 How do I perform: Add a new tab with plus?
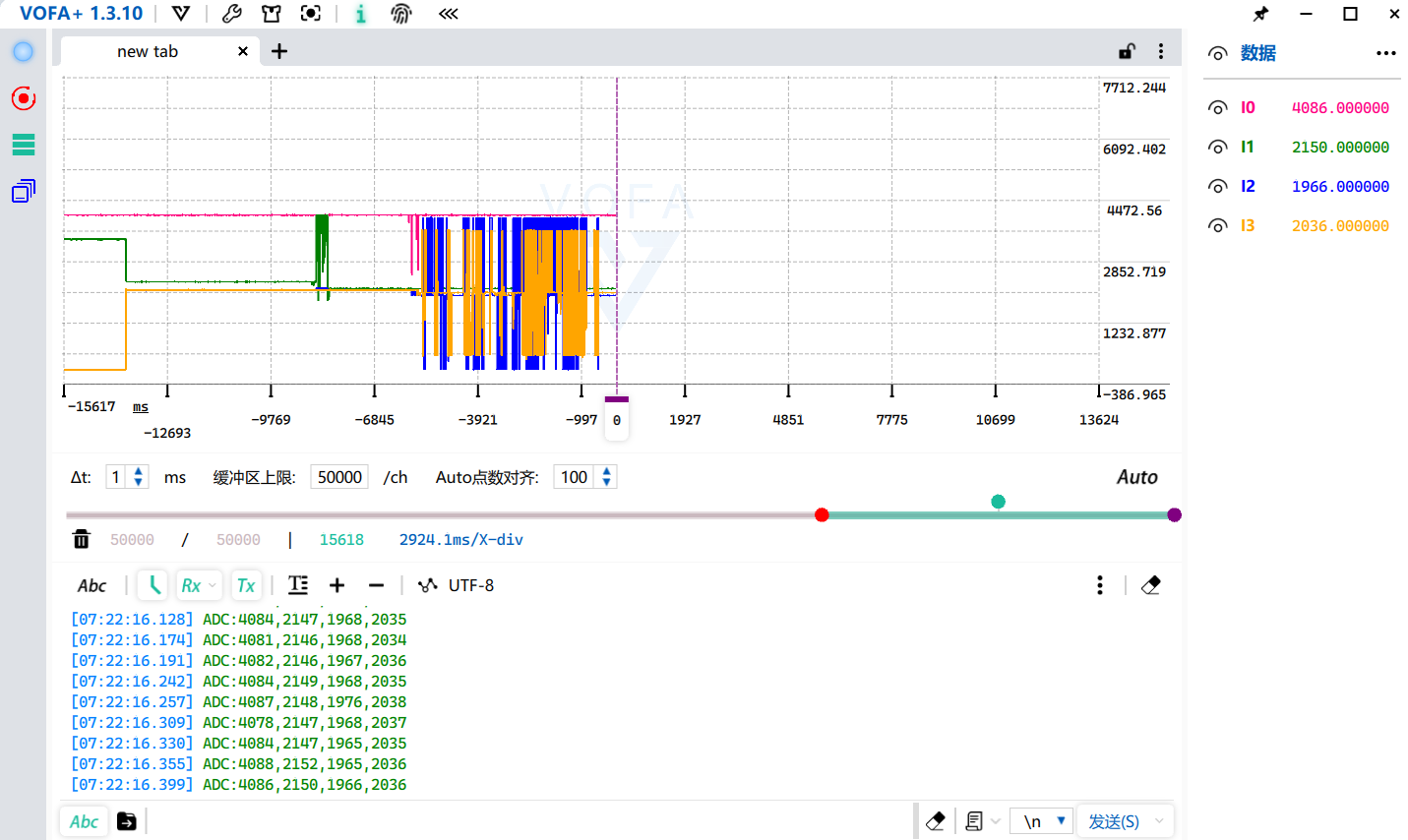(279, 51)
